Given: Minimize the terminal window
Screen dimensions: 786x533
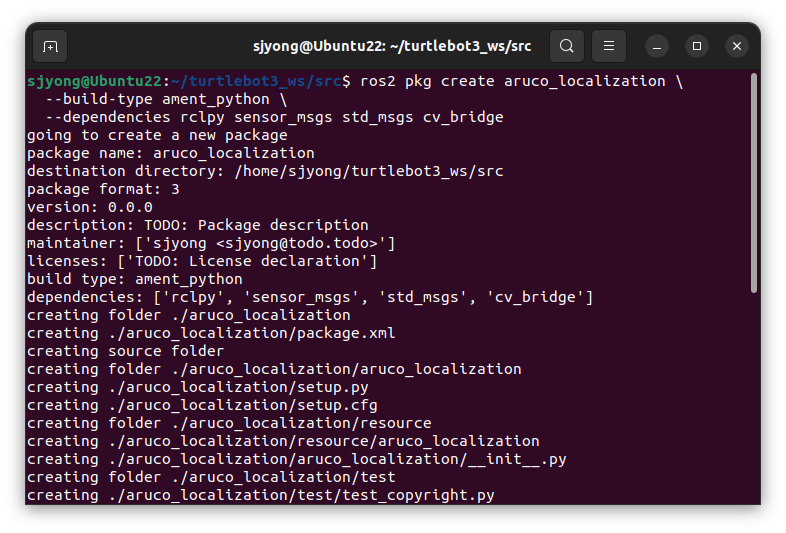Looking at the screenshot, I should click(657, 46).
